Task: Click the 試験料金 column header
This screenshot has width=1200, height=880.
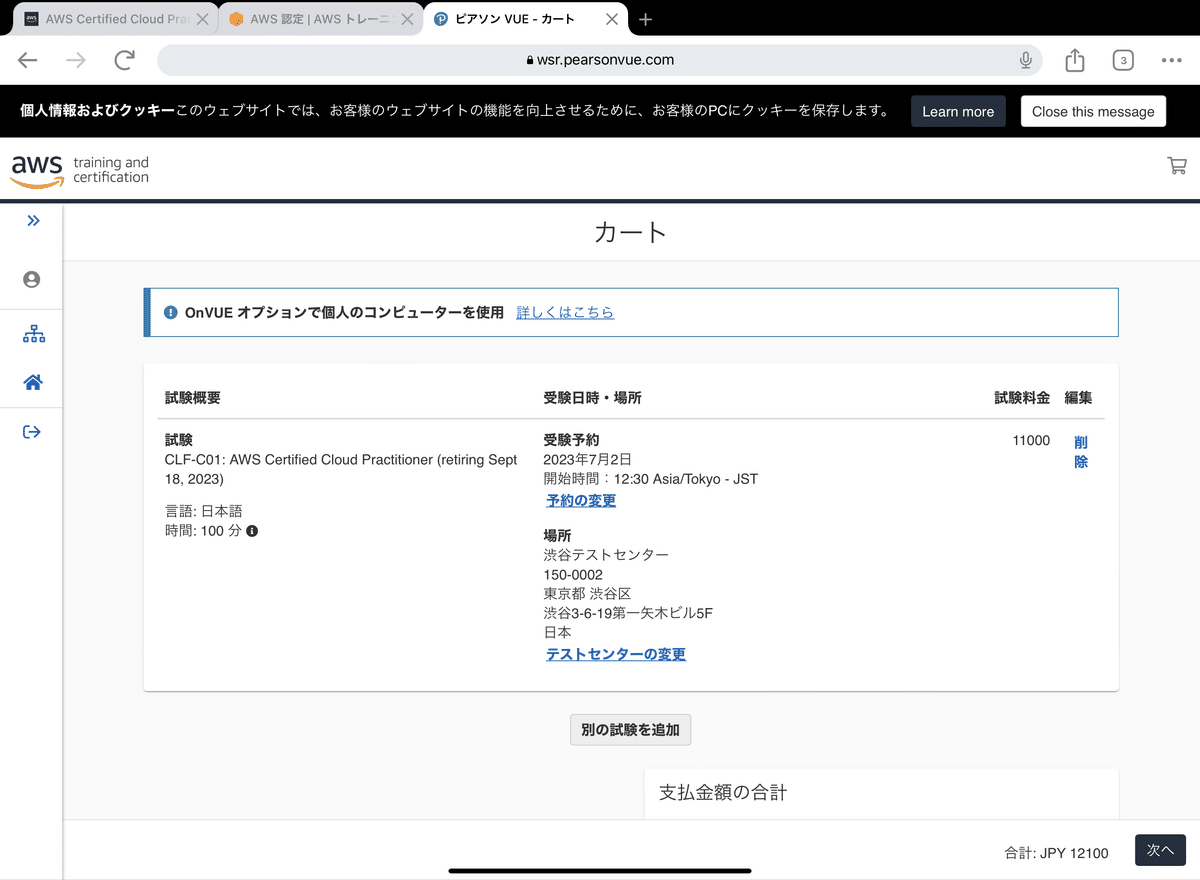Action: pos(1022,398)
